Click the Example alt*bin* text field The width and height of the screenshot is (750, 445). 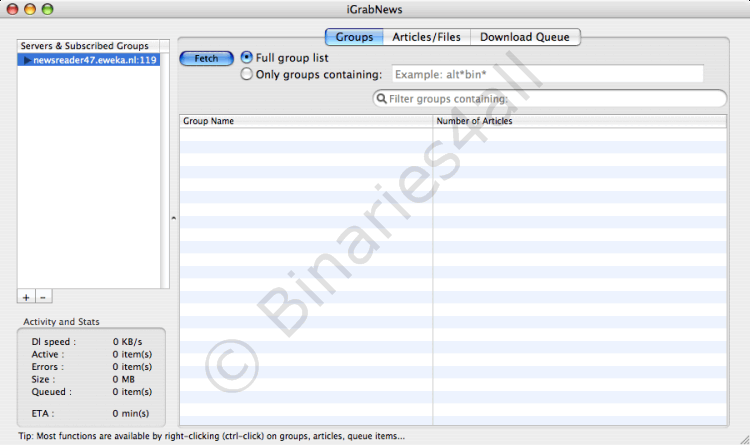point(548,74)
